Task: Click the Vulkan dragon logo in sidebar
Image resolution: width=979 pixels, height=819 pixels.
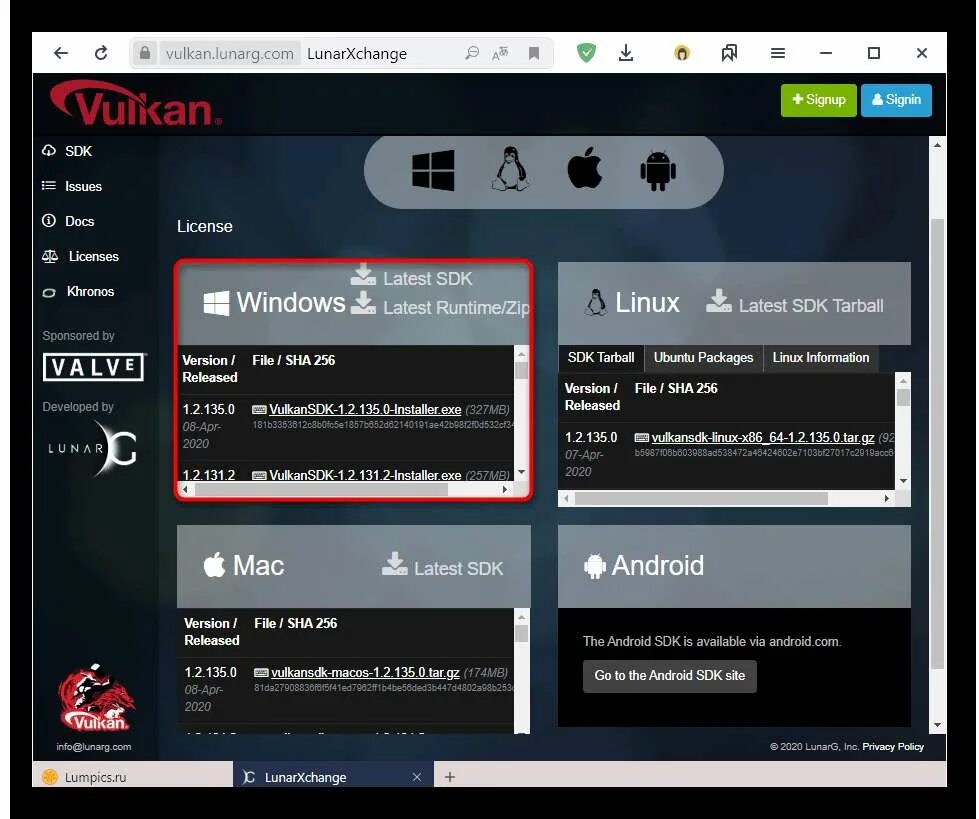Action: 96,697
